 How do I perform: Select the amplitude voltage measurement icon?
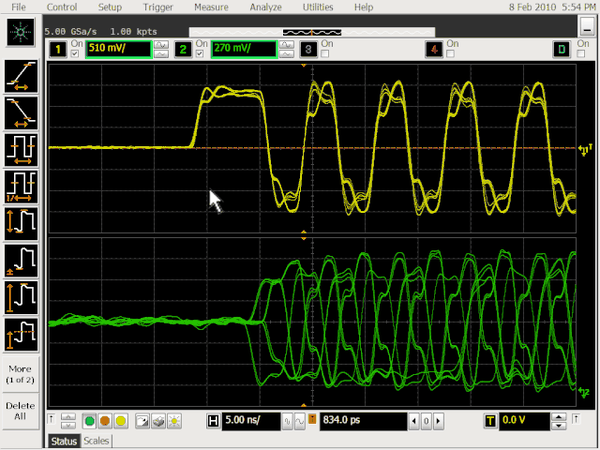click(x=21, y=297)
